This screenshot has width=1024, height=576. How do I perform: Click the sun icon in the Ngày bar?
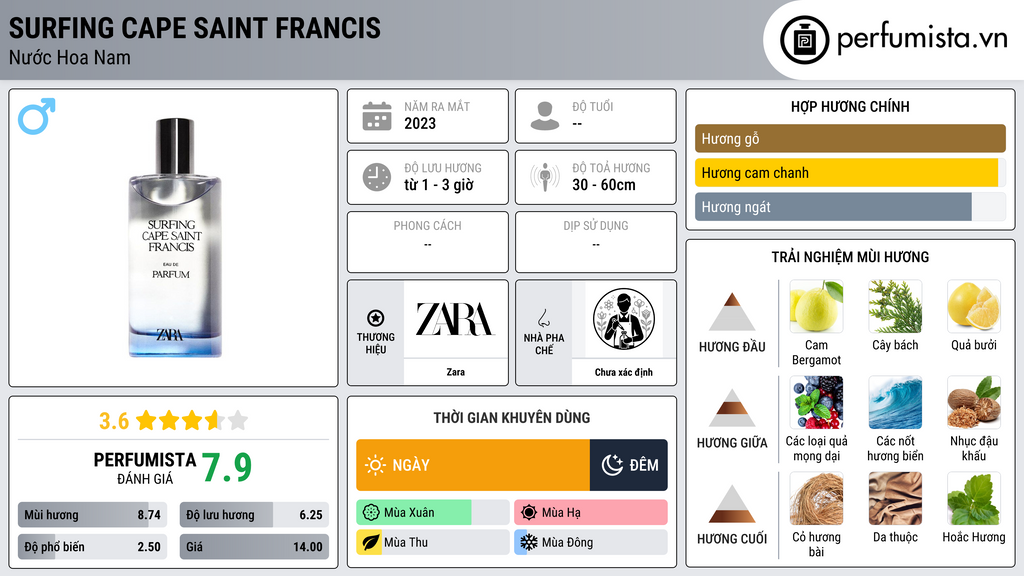(x=375, y=465)
